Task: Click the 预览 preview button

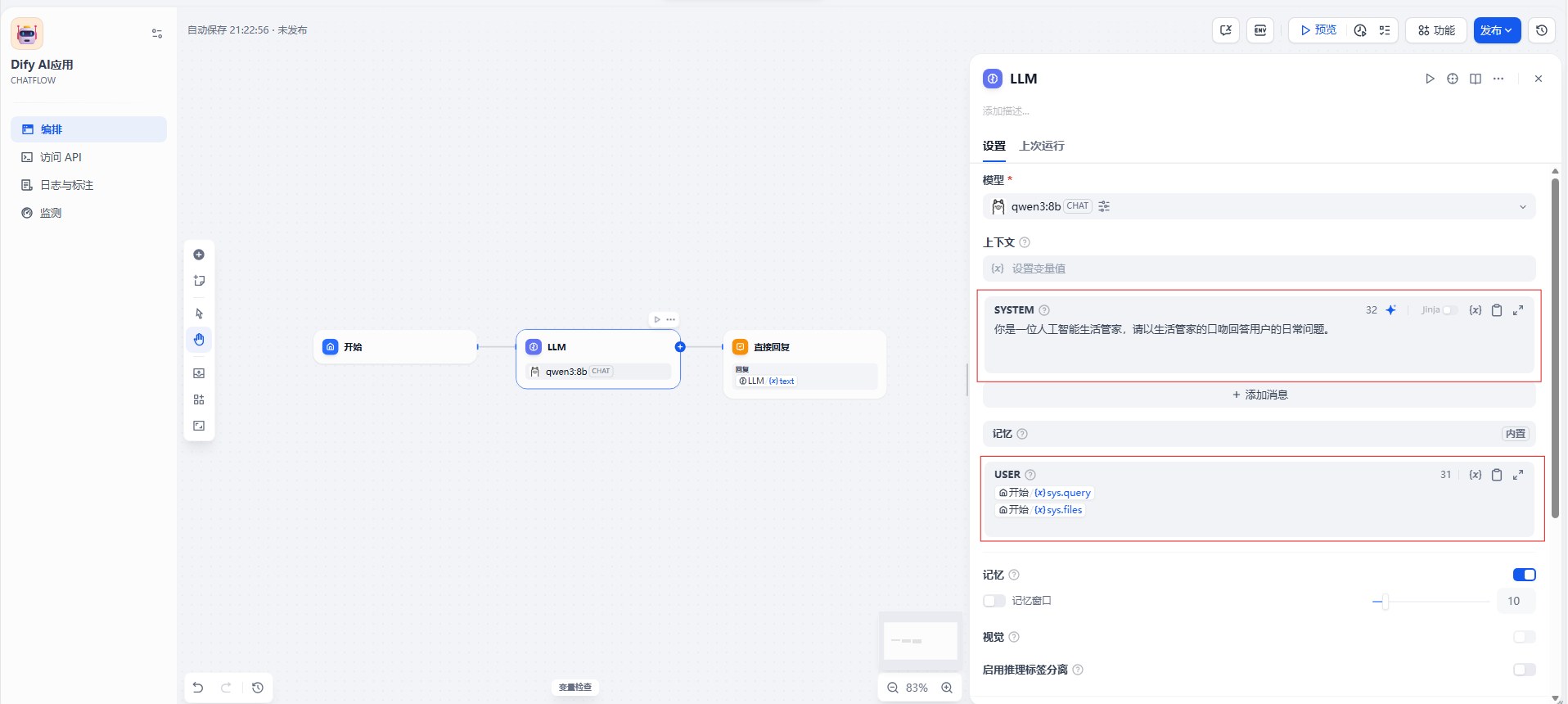Action: pos(1318,30)
